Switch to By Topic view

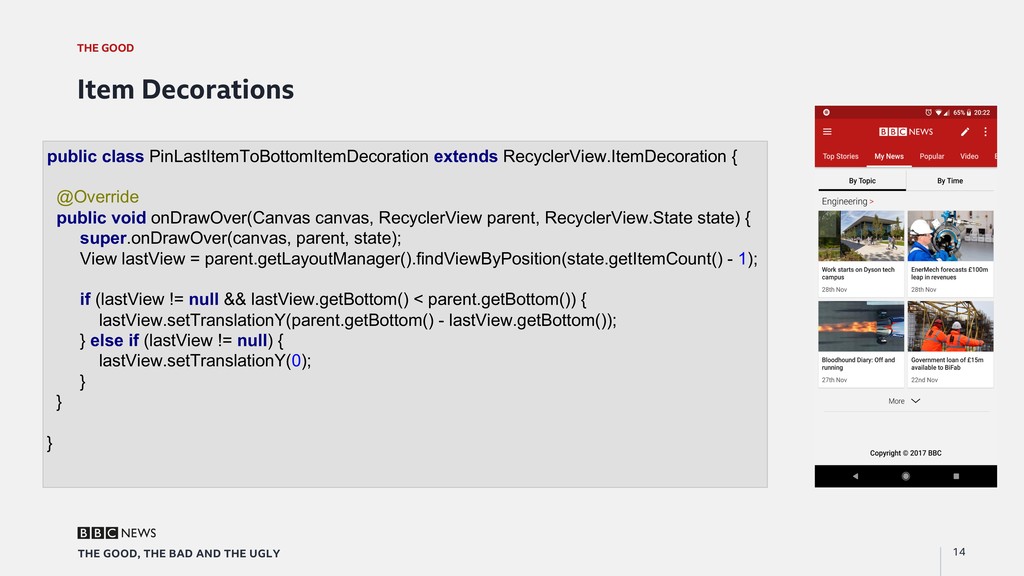pos(862,181)
